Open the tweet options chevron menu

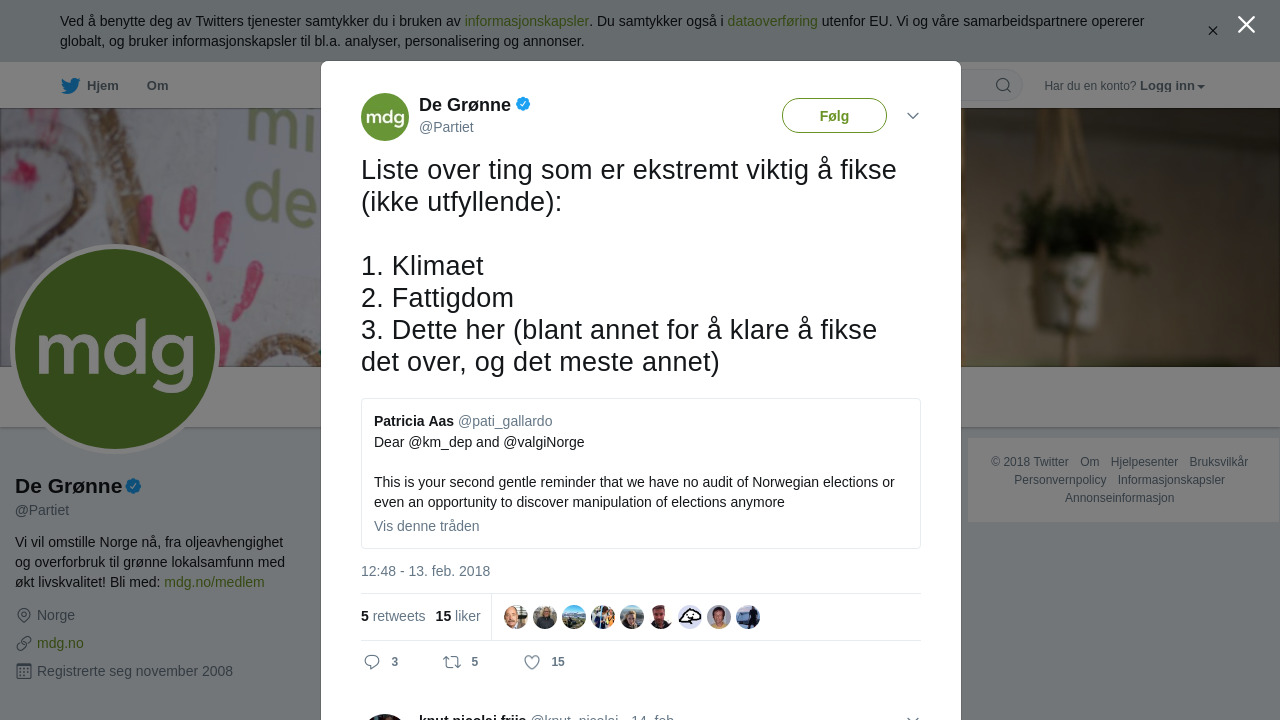(x=913, y=116)
